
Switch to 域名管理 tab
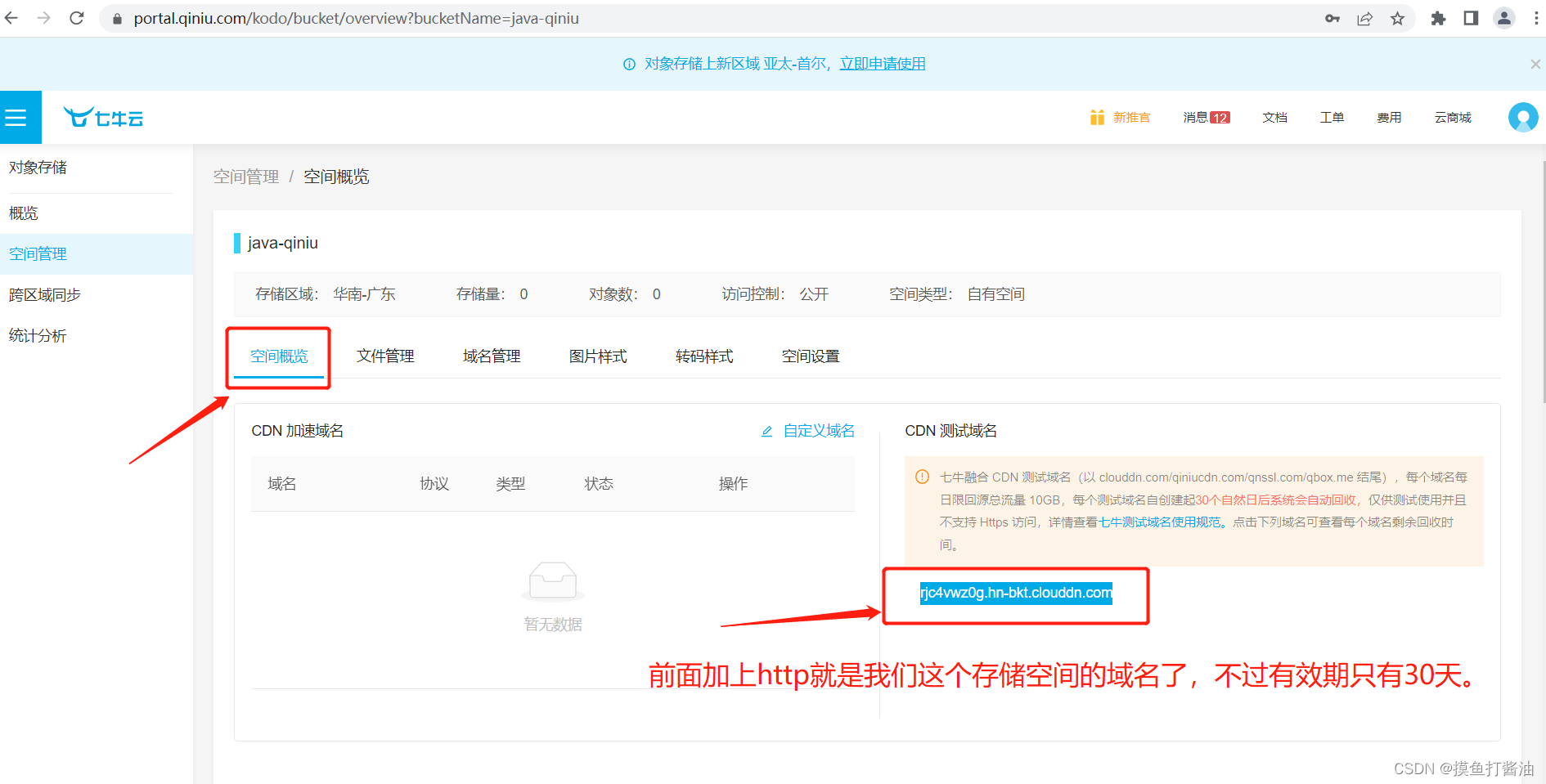tap(492, 356)
